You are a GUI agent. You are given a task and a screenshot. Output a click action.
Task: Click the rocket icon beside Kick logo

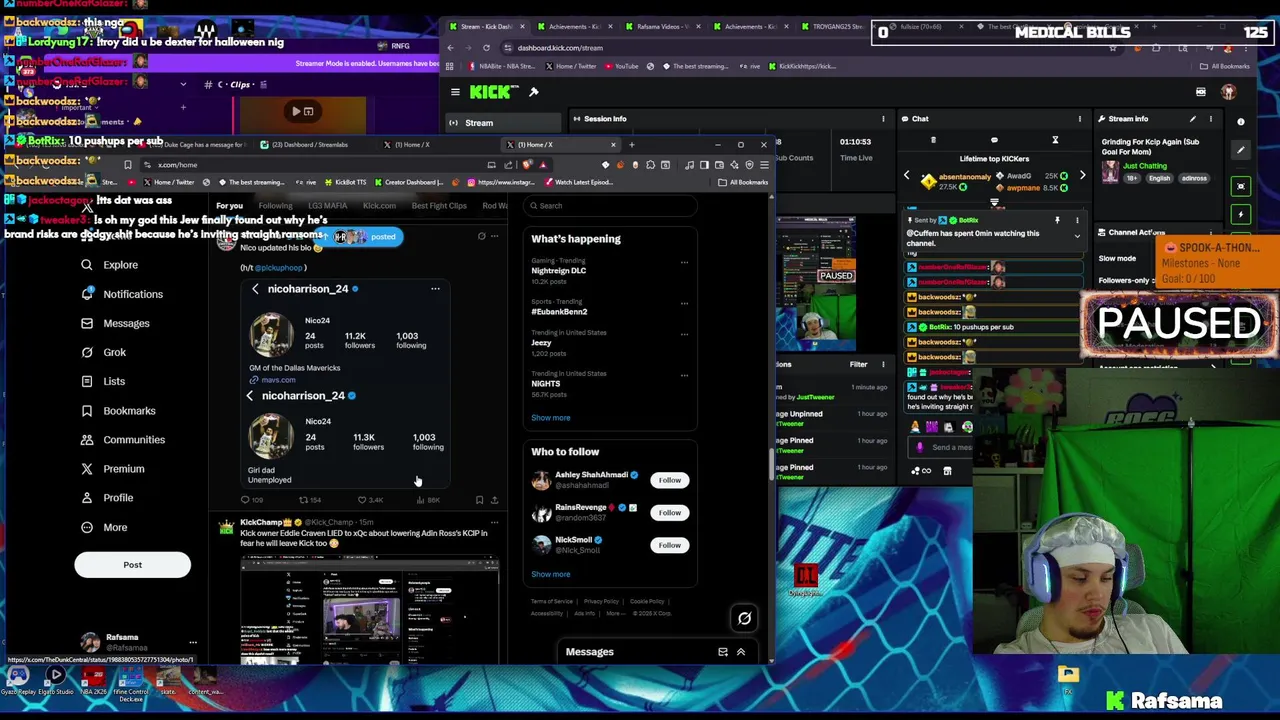click(534, 92)
